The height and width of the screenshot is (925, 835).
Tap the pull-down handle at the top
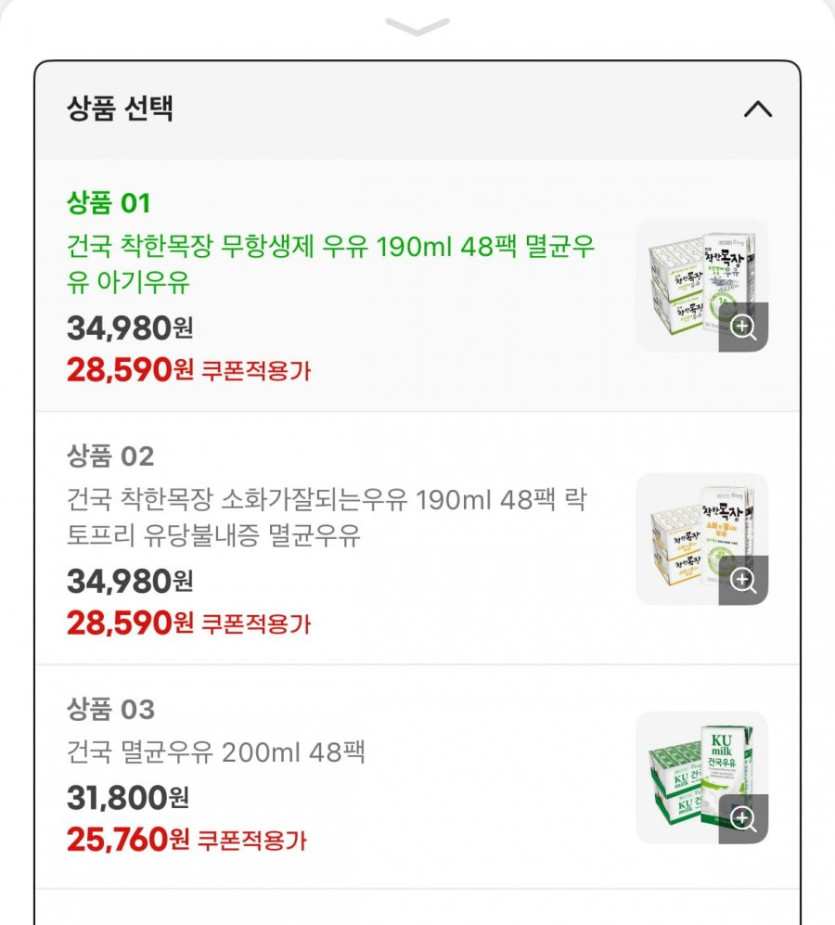(417, 27)
